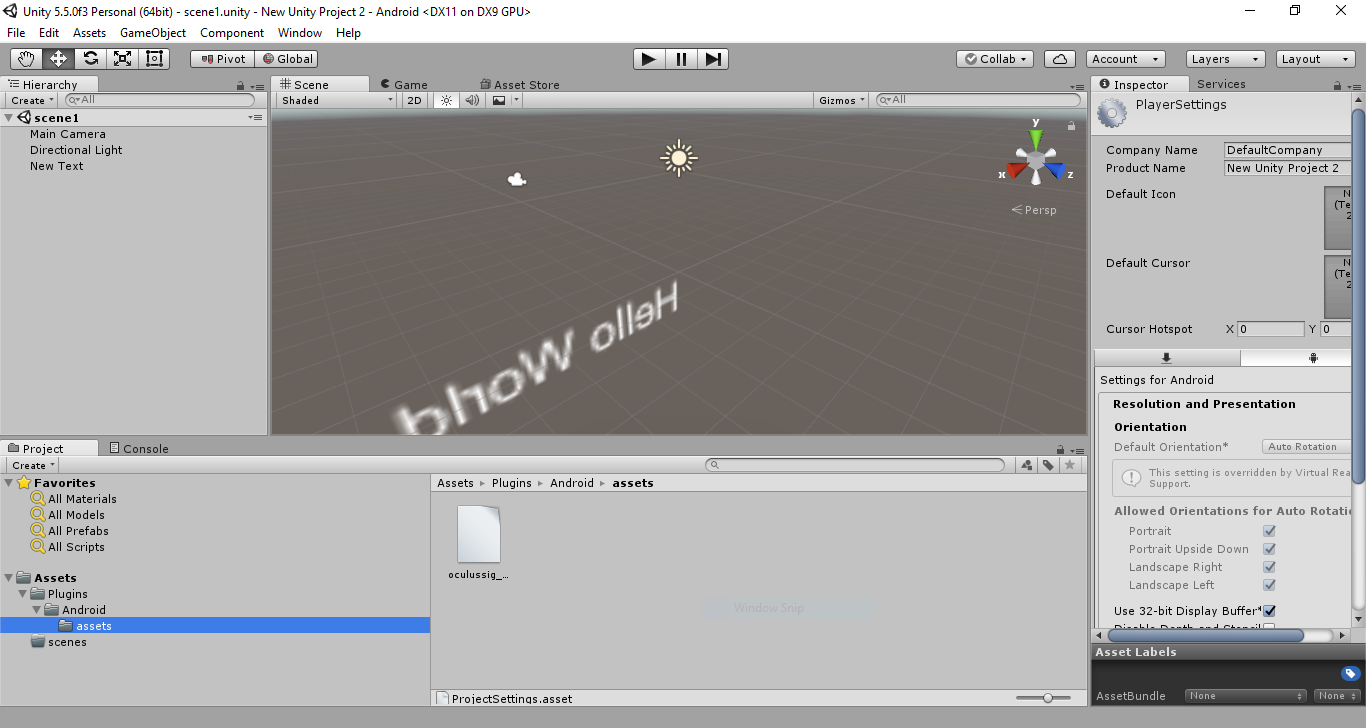
Task: Select the Standalone platform settings tab
Action: tap(1167, 358)
